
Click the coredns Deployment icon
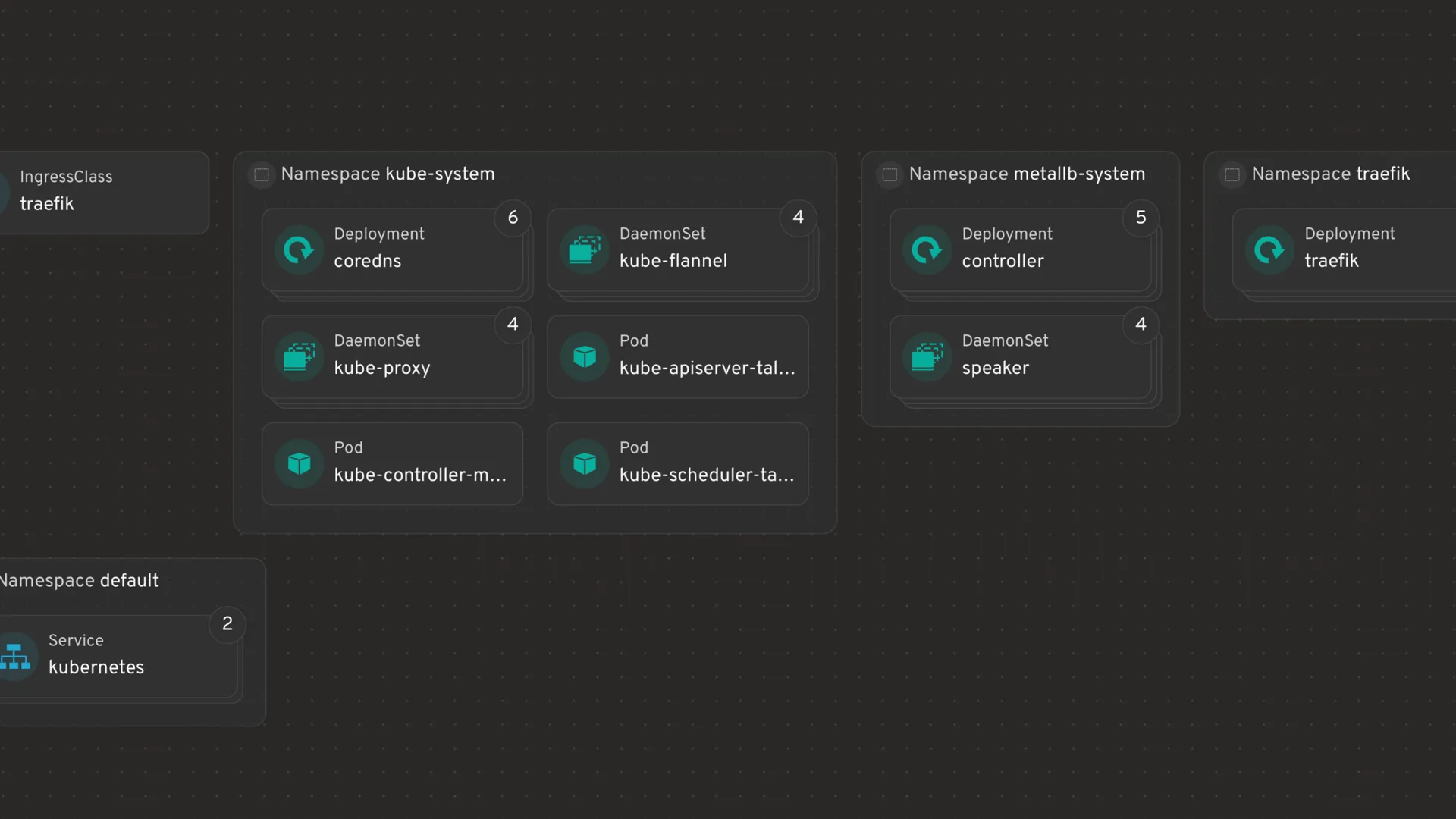pos(299,249)
